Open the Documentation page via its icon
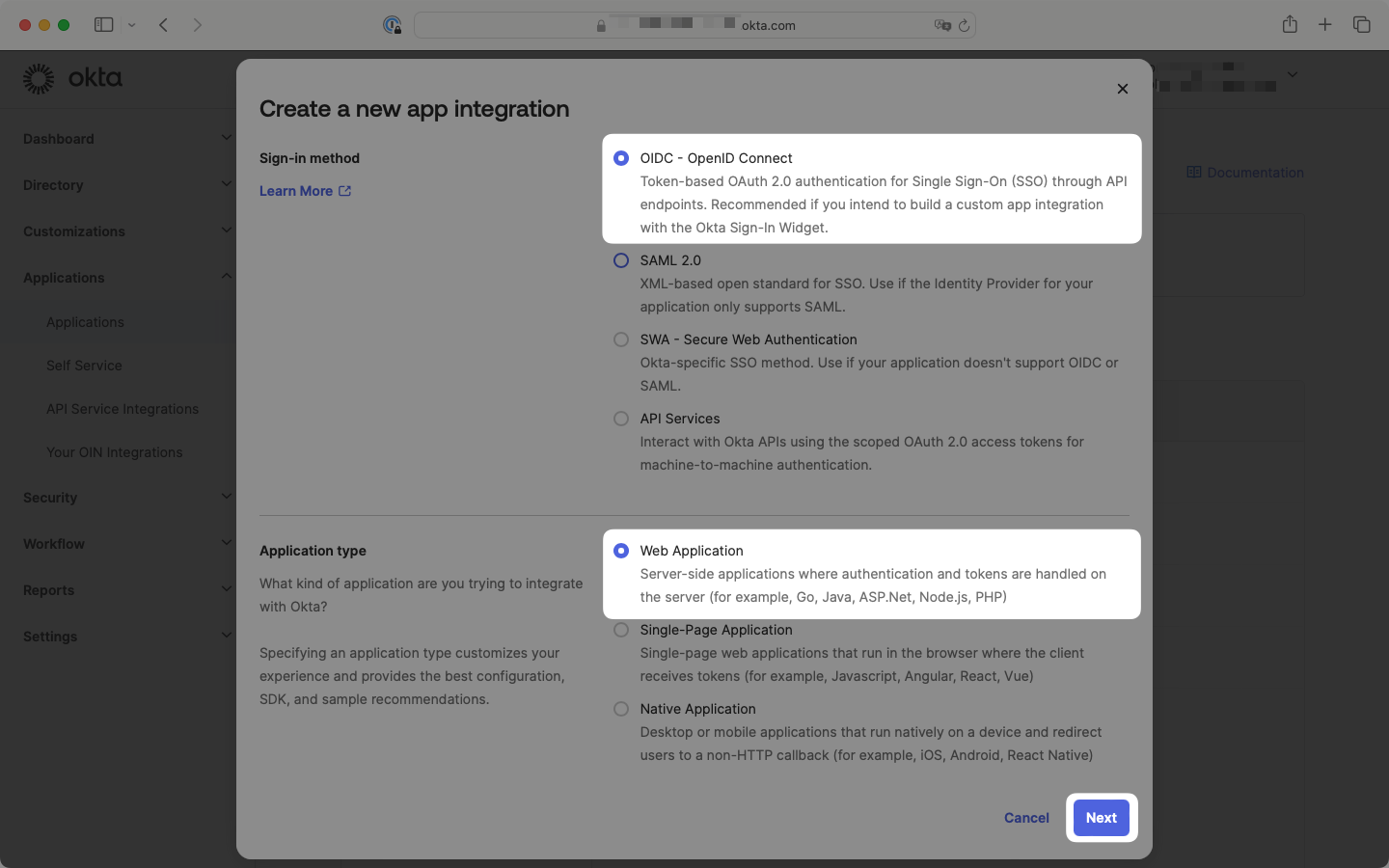The width and height of the screenshot is (1389, 868). (x=1194, y=172)
